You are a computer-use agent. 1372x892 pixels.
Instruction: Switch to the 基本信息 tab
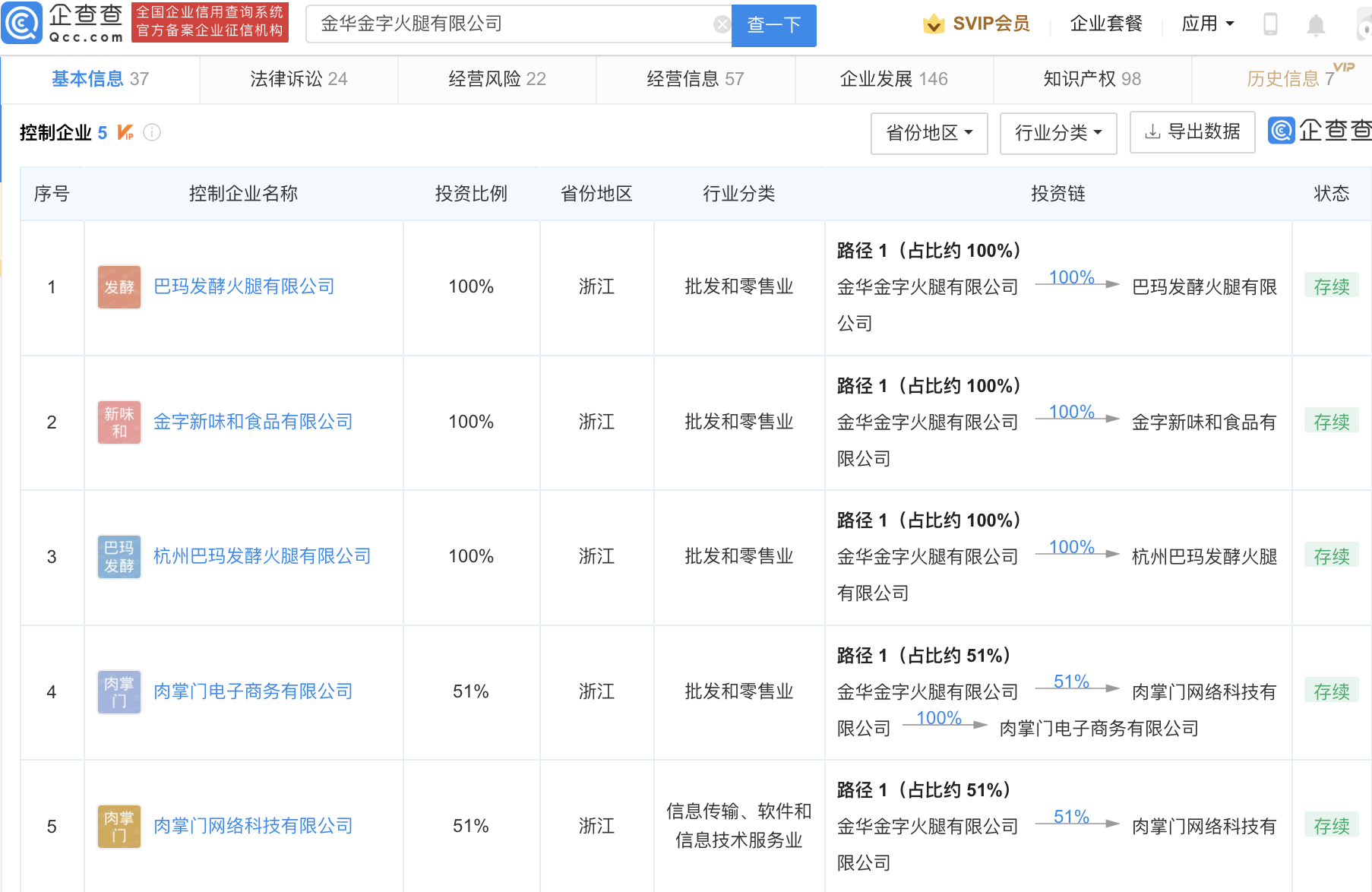click(x=100, y=79)
